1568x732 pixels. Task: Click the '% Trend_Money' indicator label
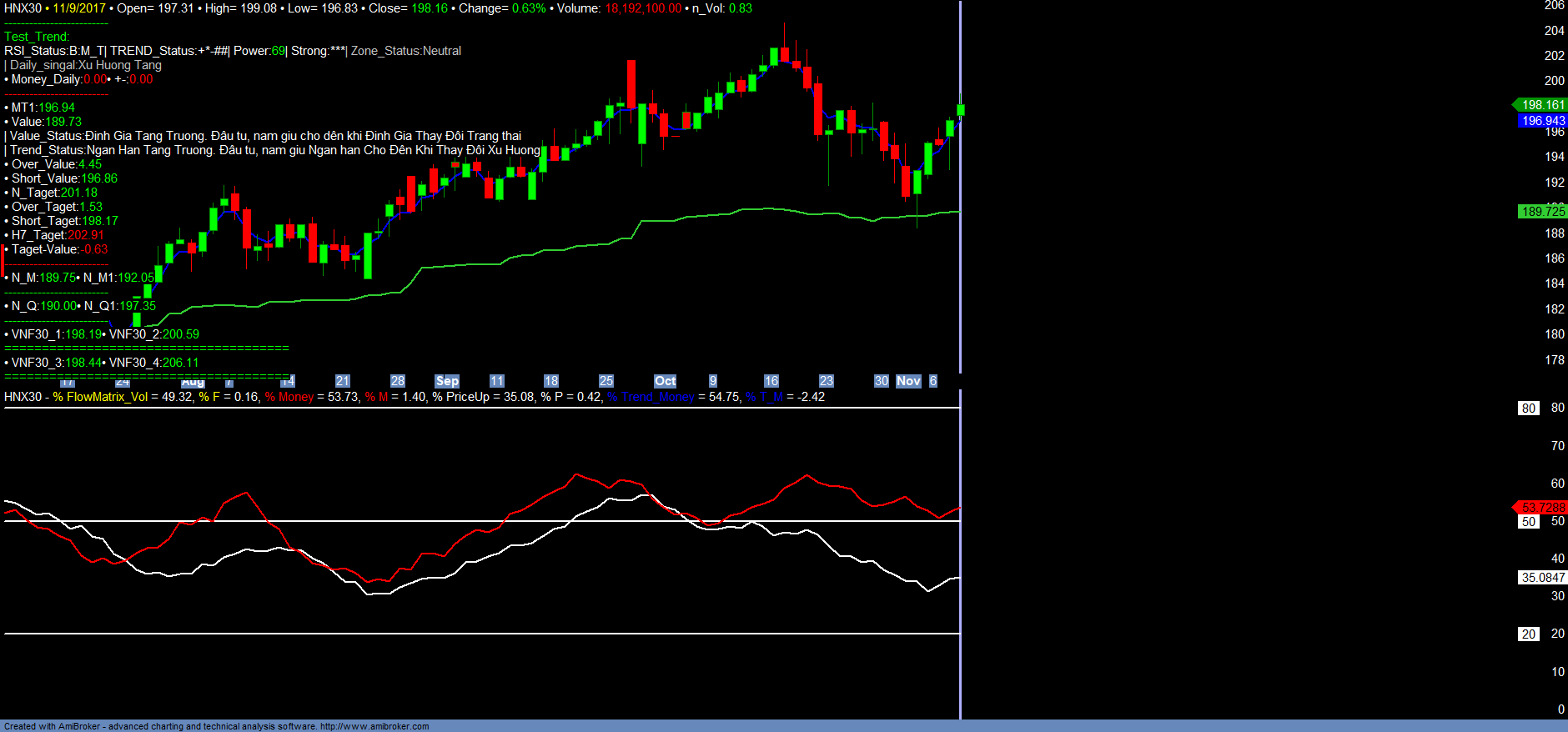(651, 397)
